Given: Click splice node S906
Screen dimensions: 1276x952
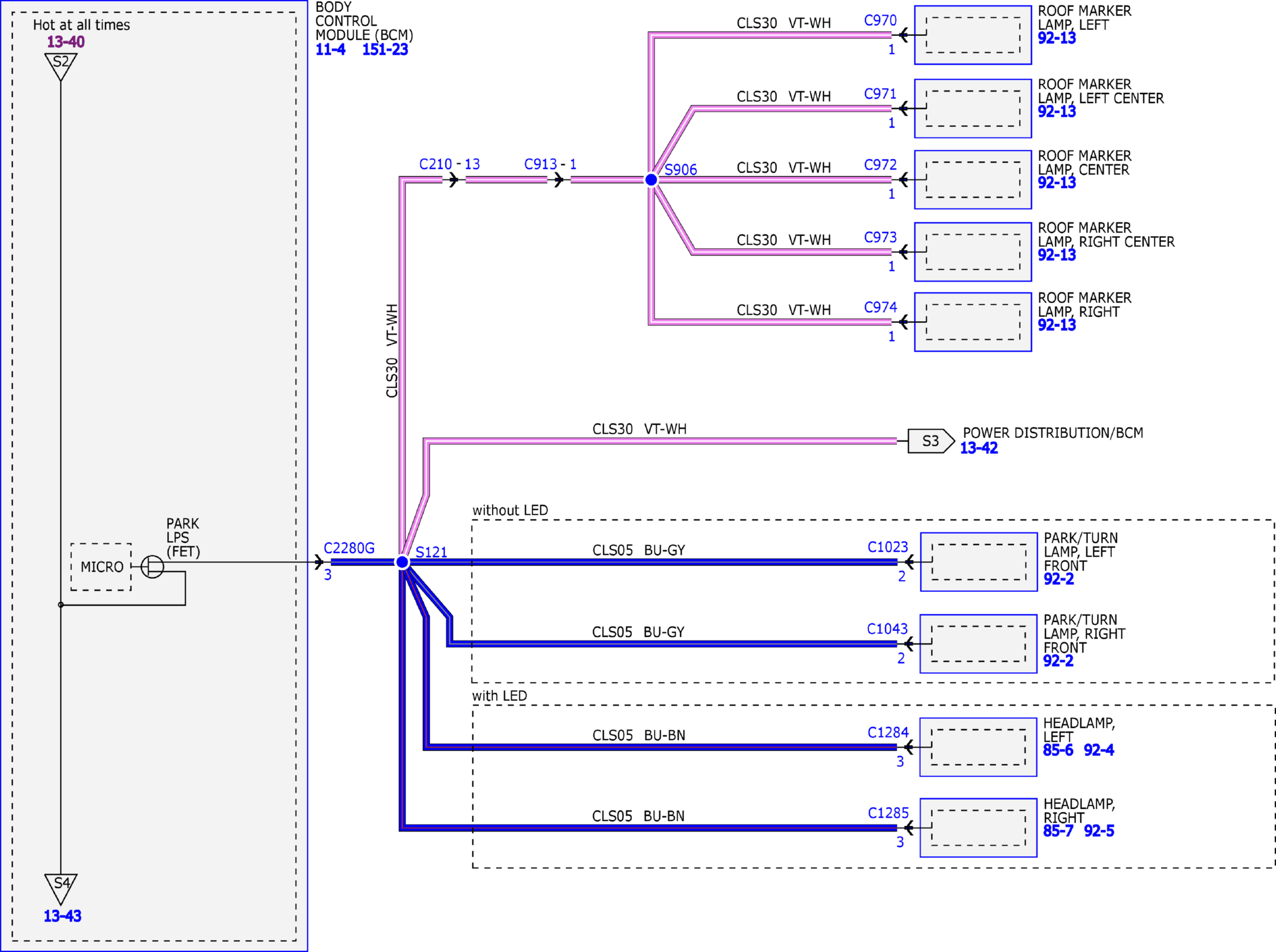Looking at the screenshot, I should point(651,180).
